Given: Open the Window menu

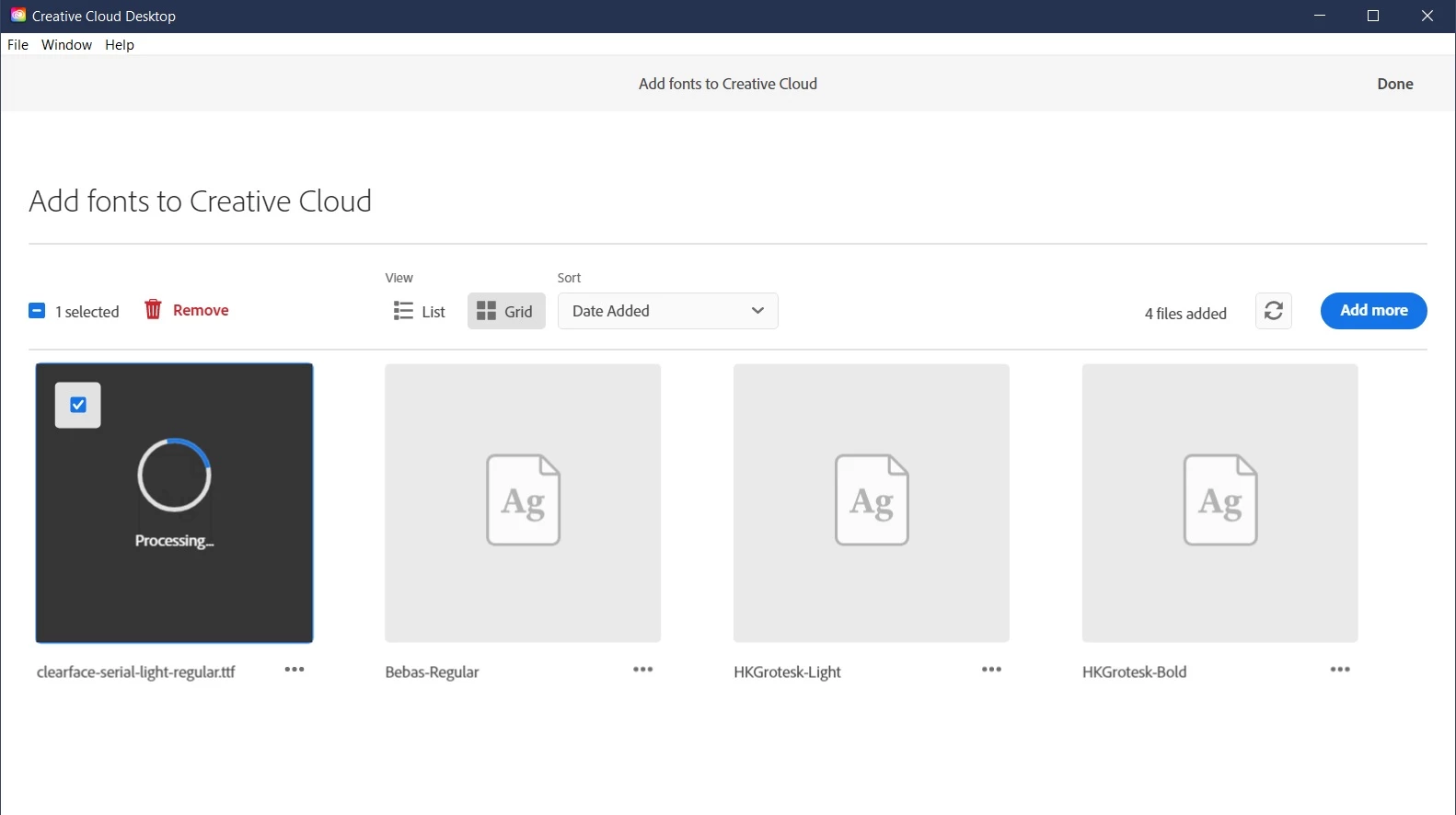Looking at the screenshot, I should (66, 45).
